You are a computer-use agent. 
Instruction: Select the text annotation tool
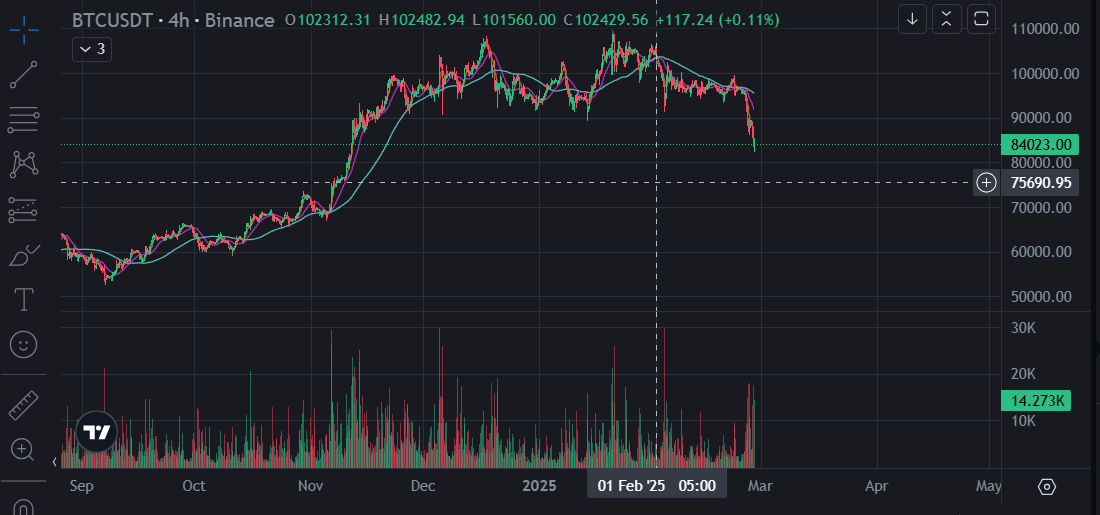click(23, 300)
